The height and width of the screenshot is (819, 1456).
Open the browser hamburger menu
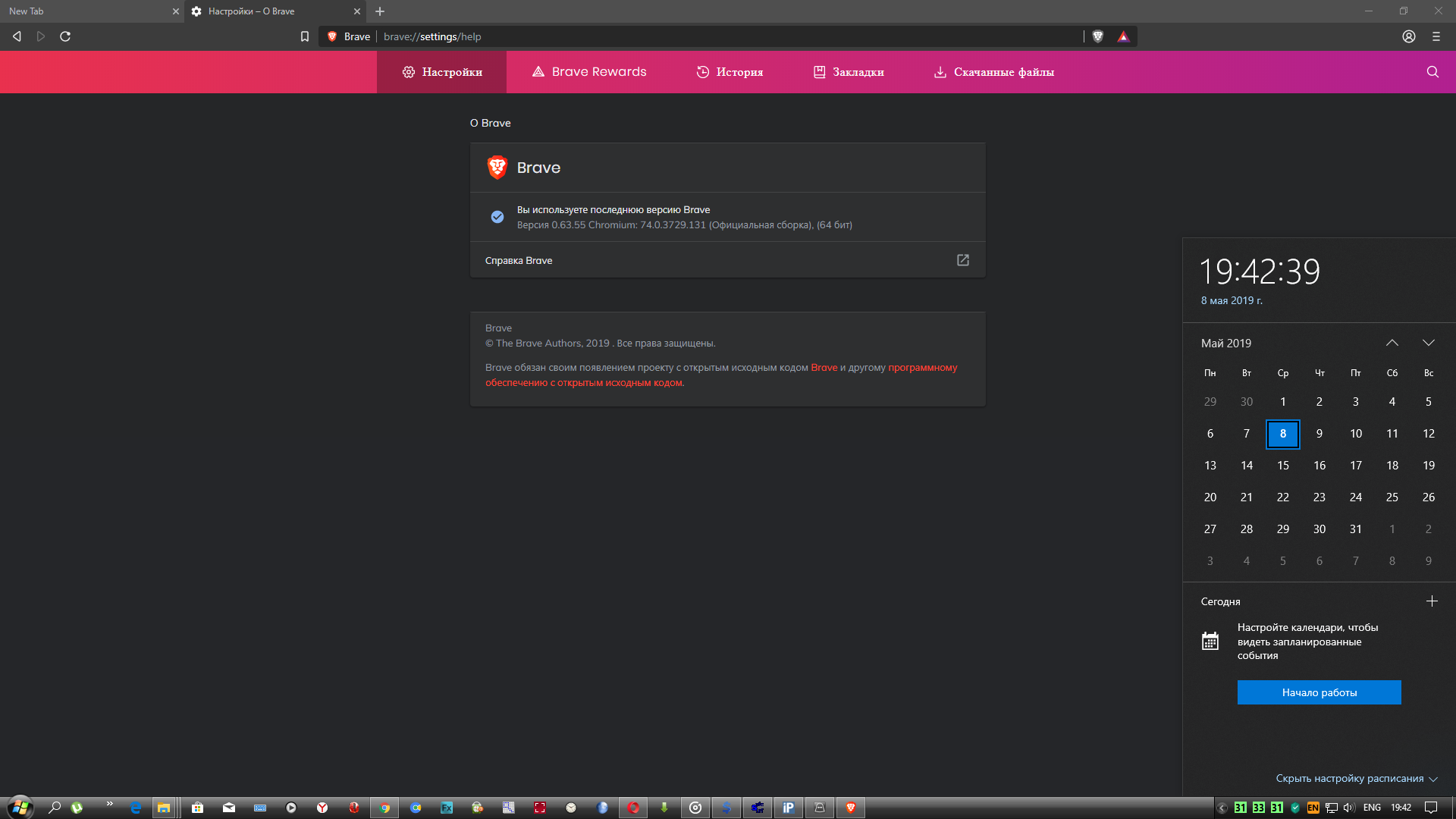tap(1436, 36)
